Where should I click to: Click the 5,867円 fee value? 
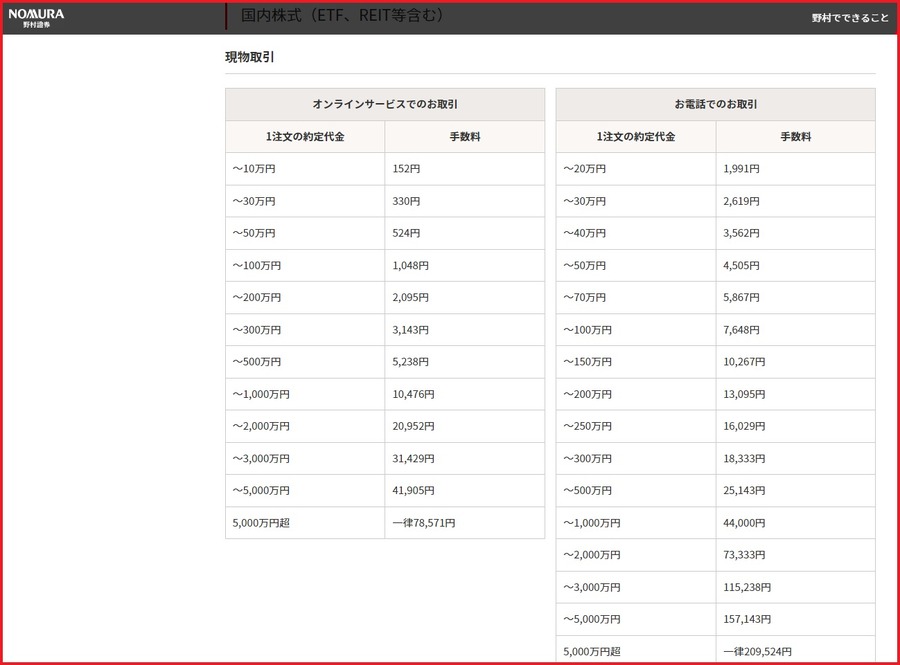(741, 298)
